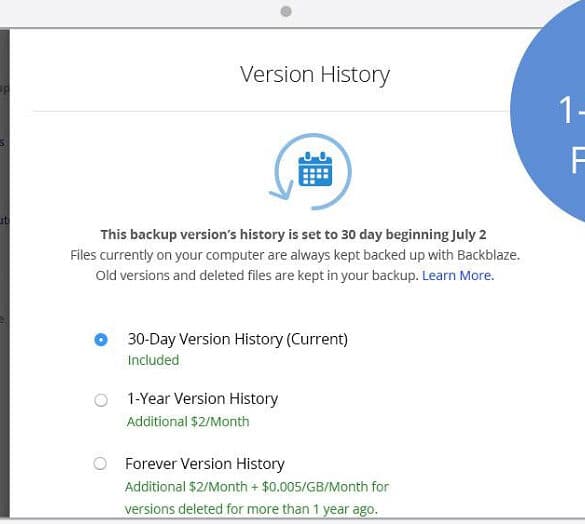Click the 30-Day Version History (Current) label
The image size is (585, 524).
238,339
